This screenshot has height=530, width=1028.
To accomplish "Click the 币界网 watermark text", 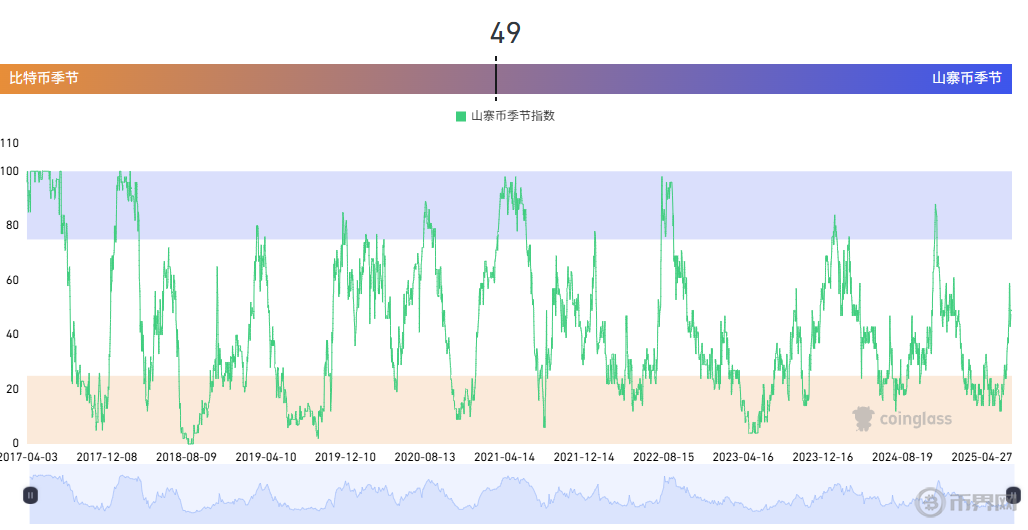I will click(975, 500).
